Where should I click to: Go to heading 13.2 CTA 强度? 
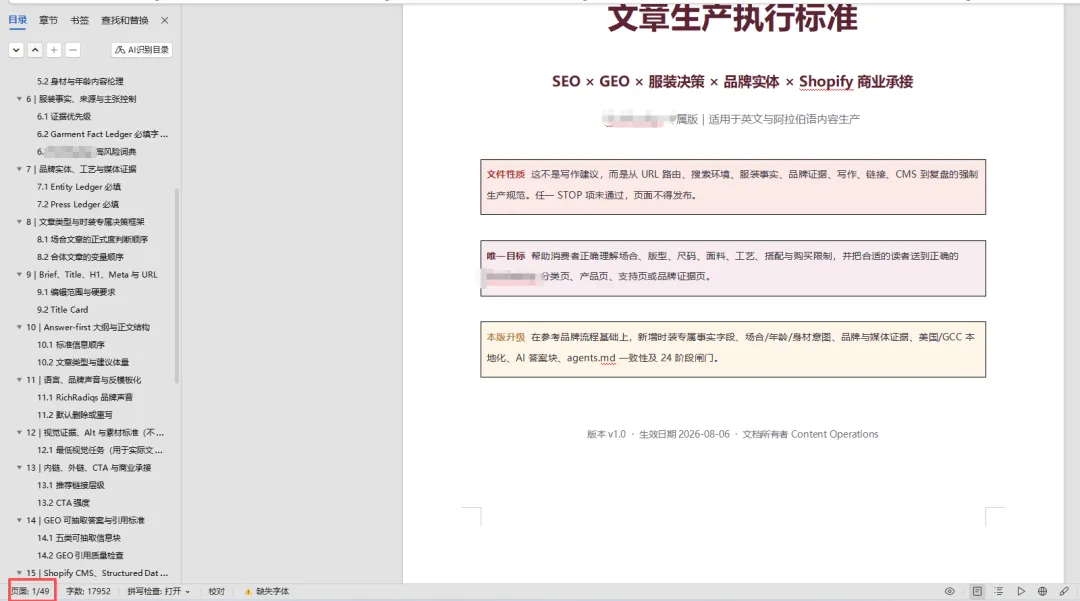(x=63, y=503)
